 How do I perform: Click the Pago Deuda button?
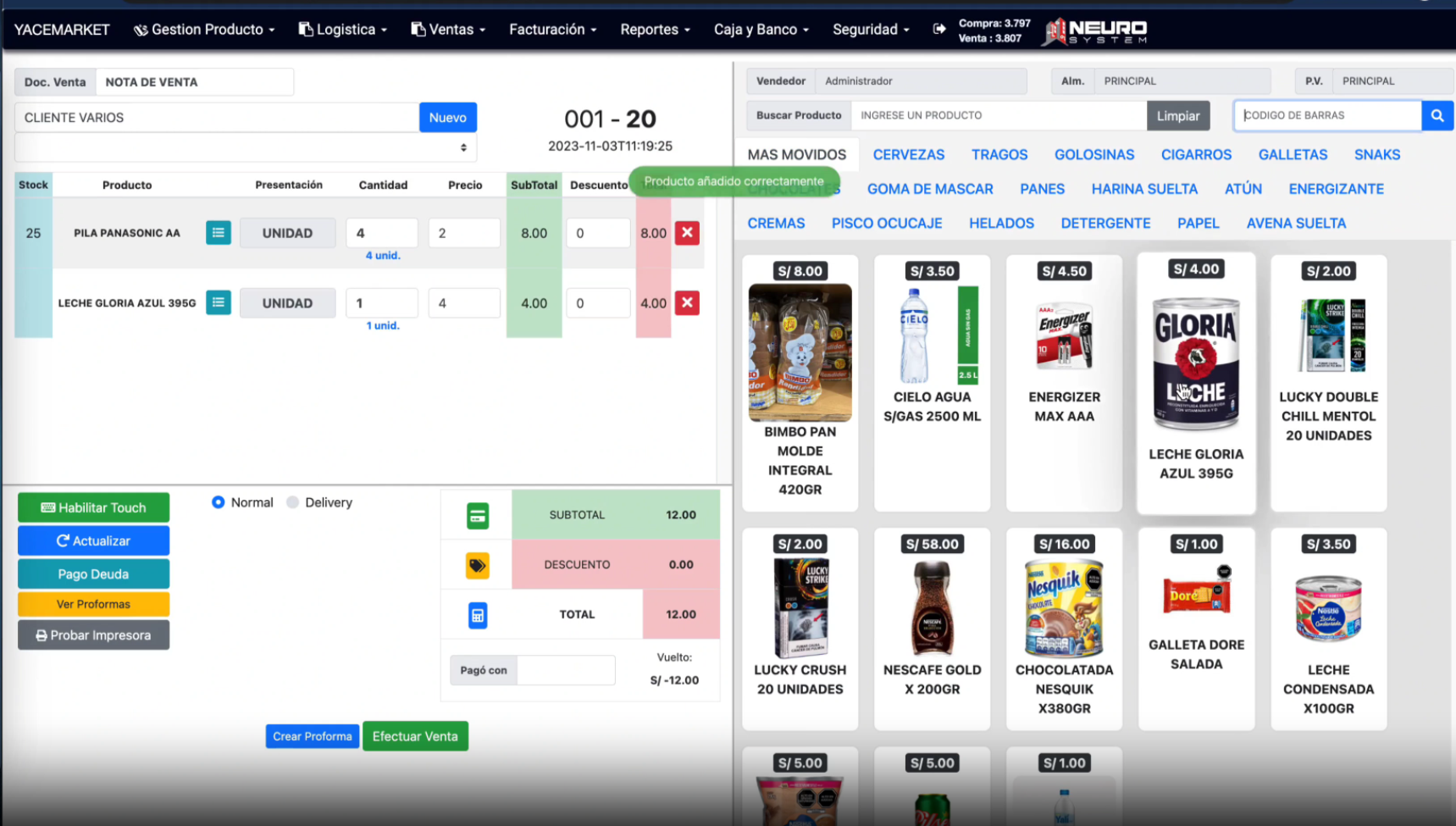pos(93,574)
